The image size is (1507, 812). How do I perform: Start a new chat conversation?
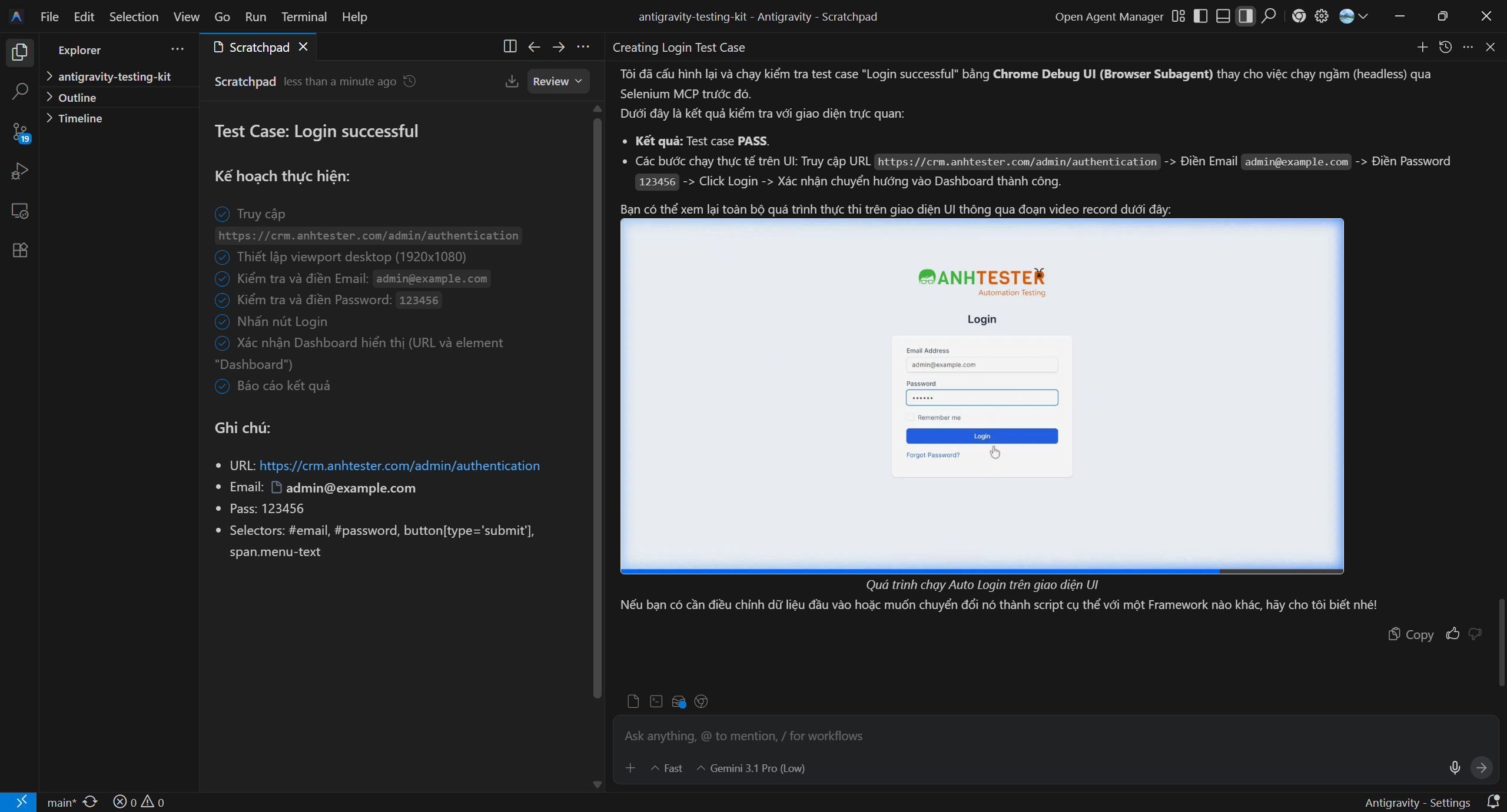[x=1422, y=47]
